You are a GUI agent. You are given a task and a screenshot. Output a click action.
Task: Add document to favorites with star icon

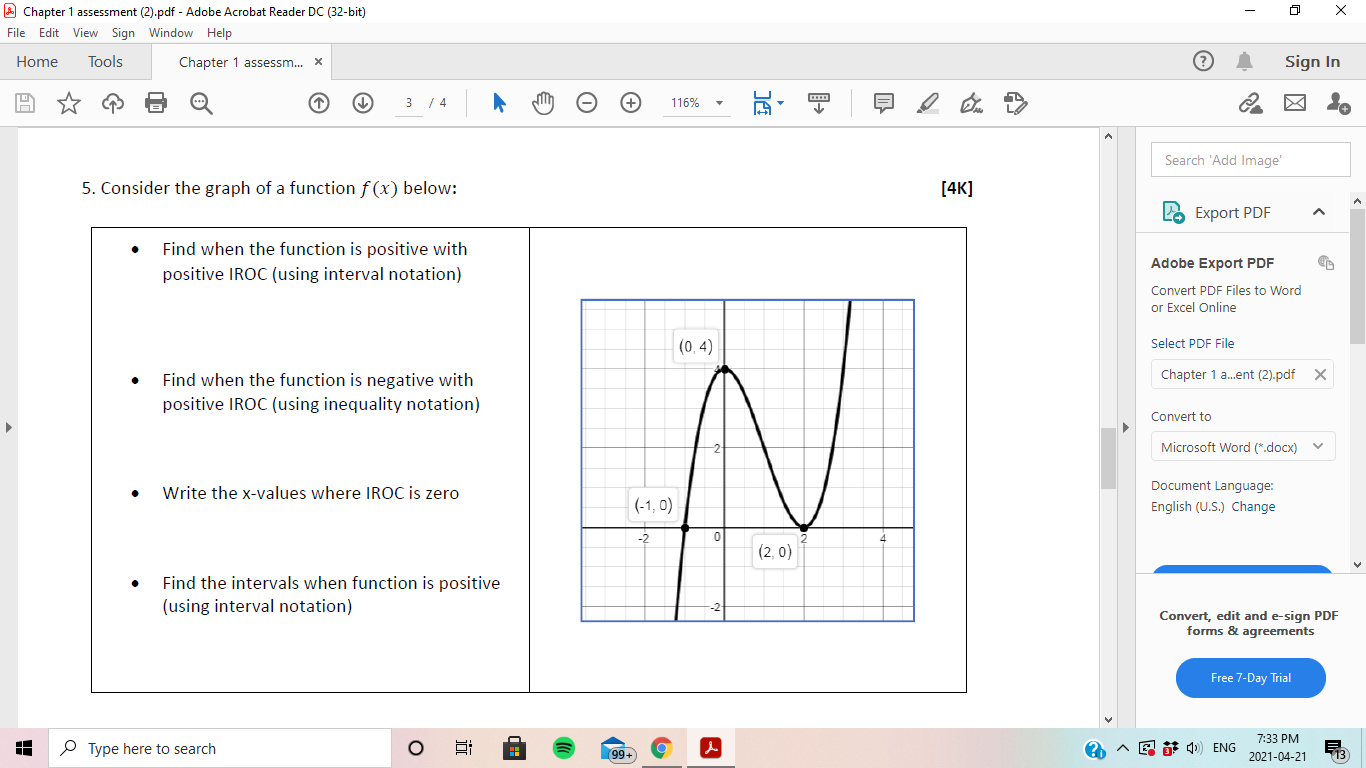pyautogui.click(x=68, y=103)
